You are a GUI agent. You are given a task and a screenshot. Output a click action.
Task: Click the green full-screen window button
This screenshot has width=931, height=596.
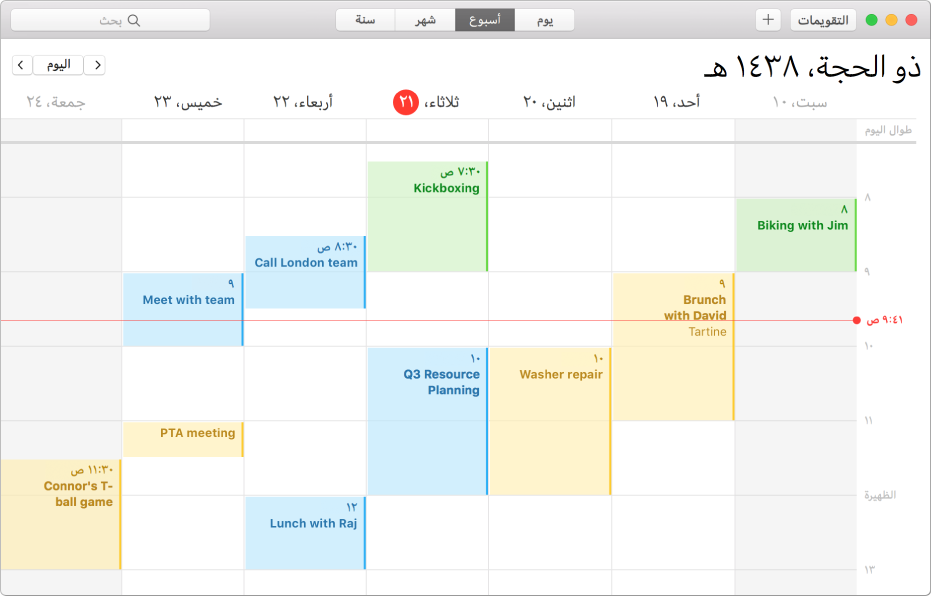(x=871, y=20)
